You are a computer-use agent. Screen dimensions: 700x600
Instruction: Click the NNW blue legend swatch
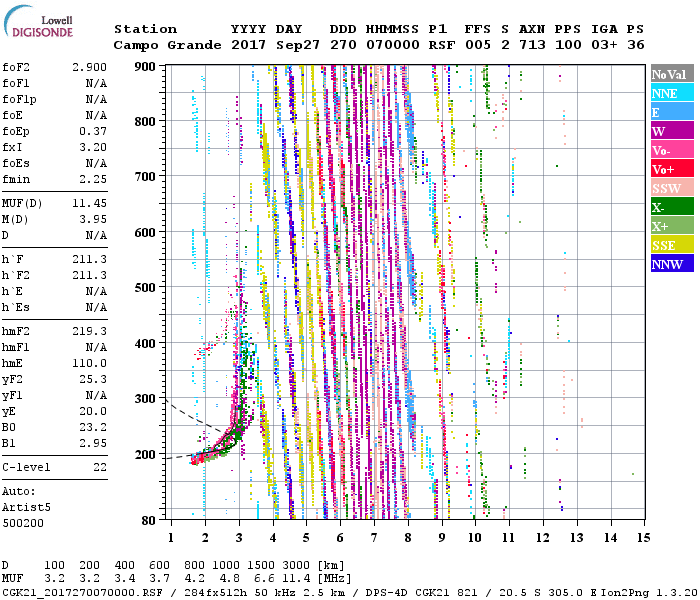point(672,263)
